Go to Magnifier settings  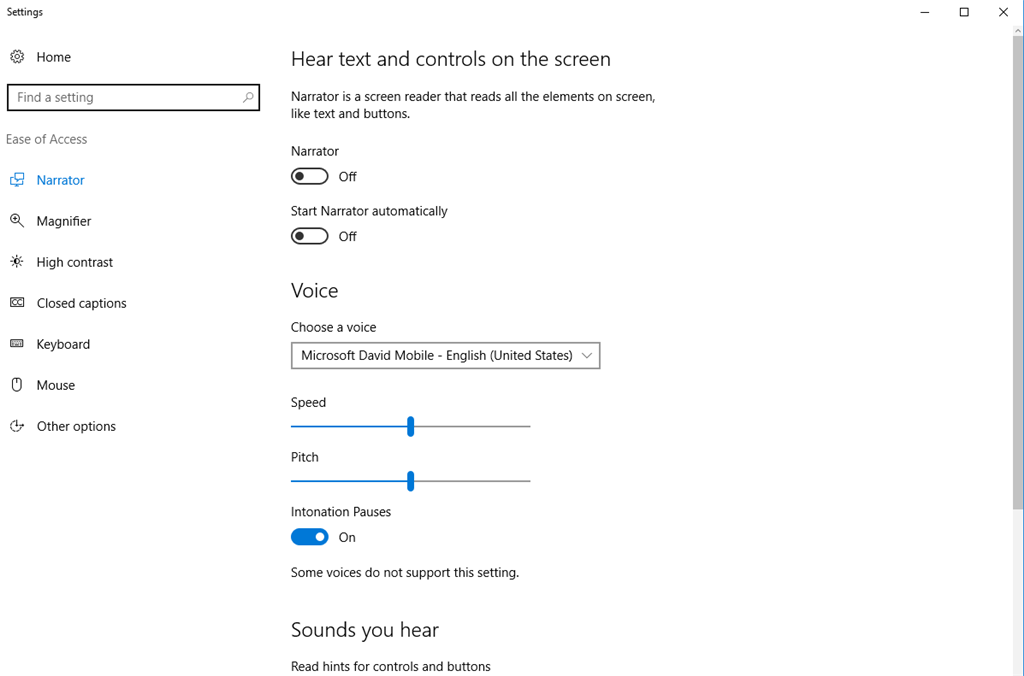click(64, 221)
